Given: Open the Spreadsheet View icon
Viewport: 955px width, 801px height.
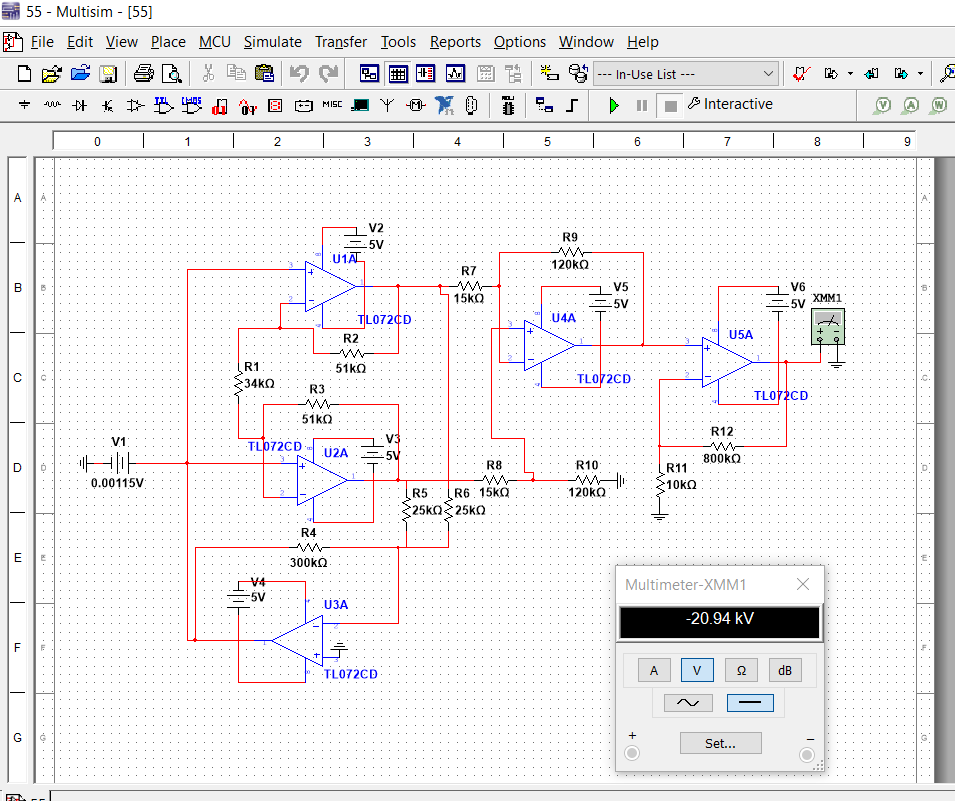Looking at the screenshot, I should [398, 73].
